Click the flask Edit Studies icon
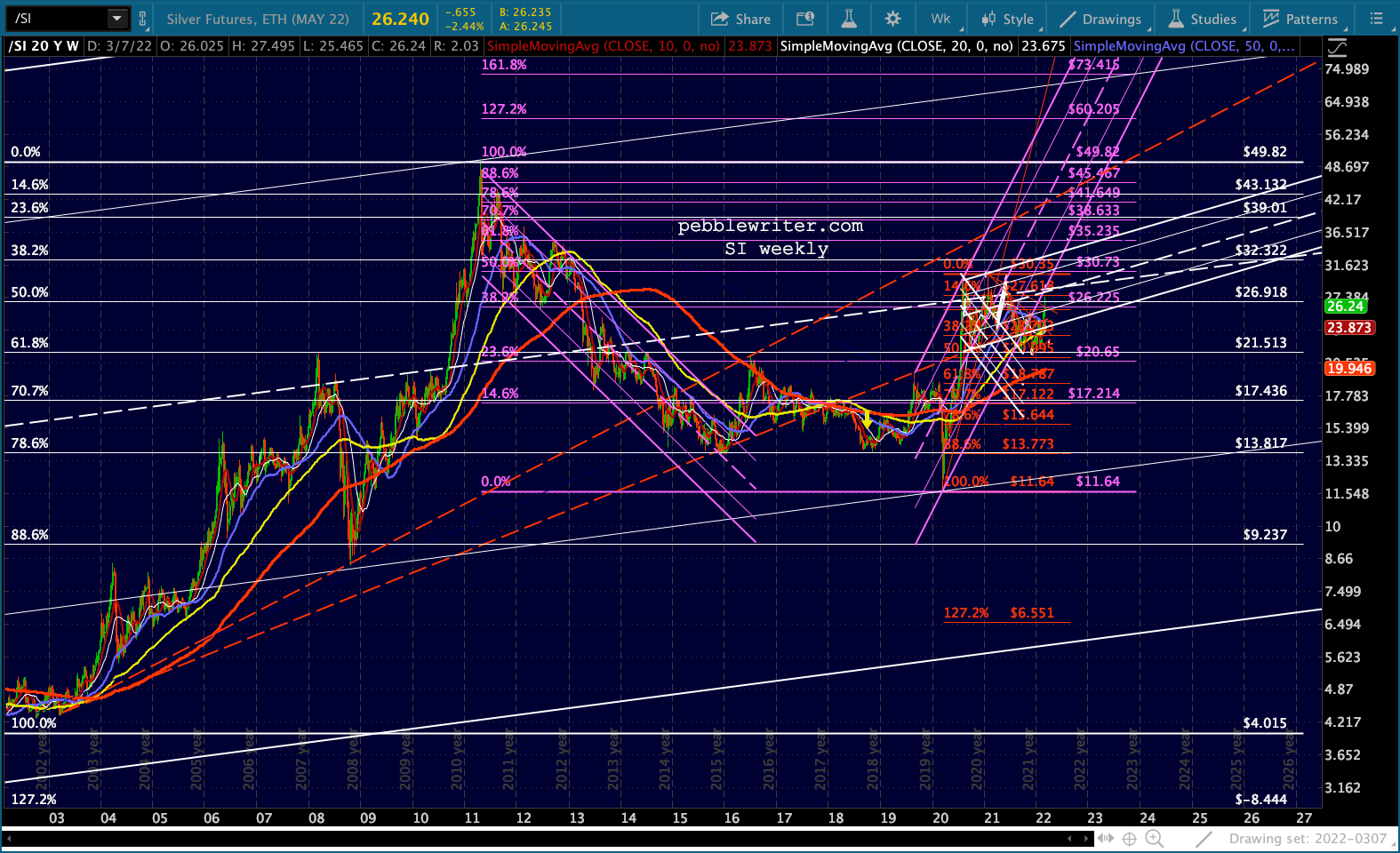Screen dimensions: 1400x853 tap(849, 19)
